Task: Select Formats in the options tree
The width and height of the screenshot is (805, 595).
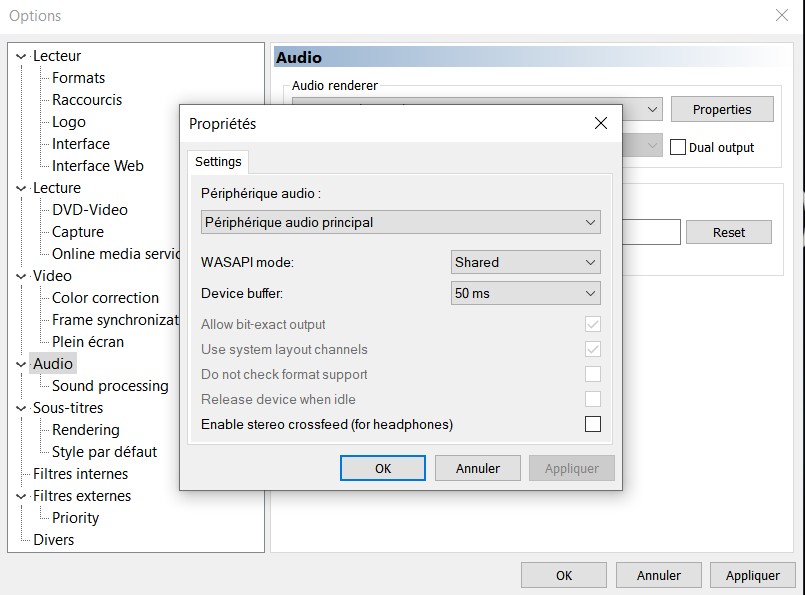Action: 79,78
